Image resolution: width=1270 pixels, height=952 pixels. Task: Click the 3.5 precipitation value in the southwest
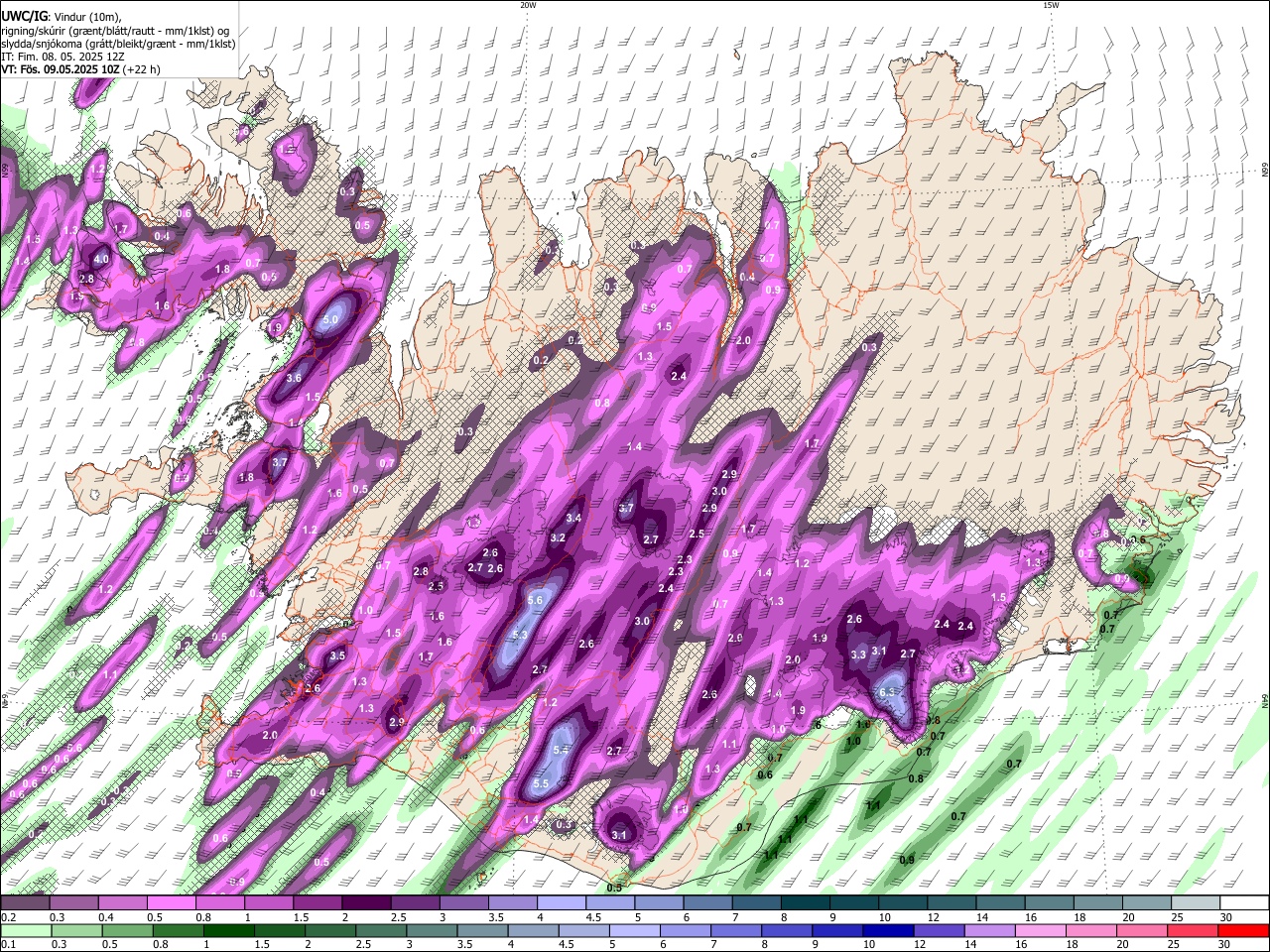coord(337,655)
